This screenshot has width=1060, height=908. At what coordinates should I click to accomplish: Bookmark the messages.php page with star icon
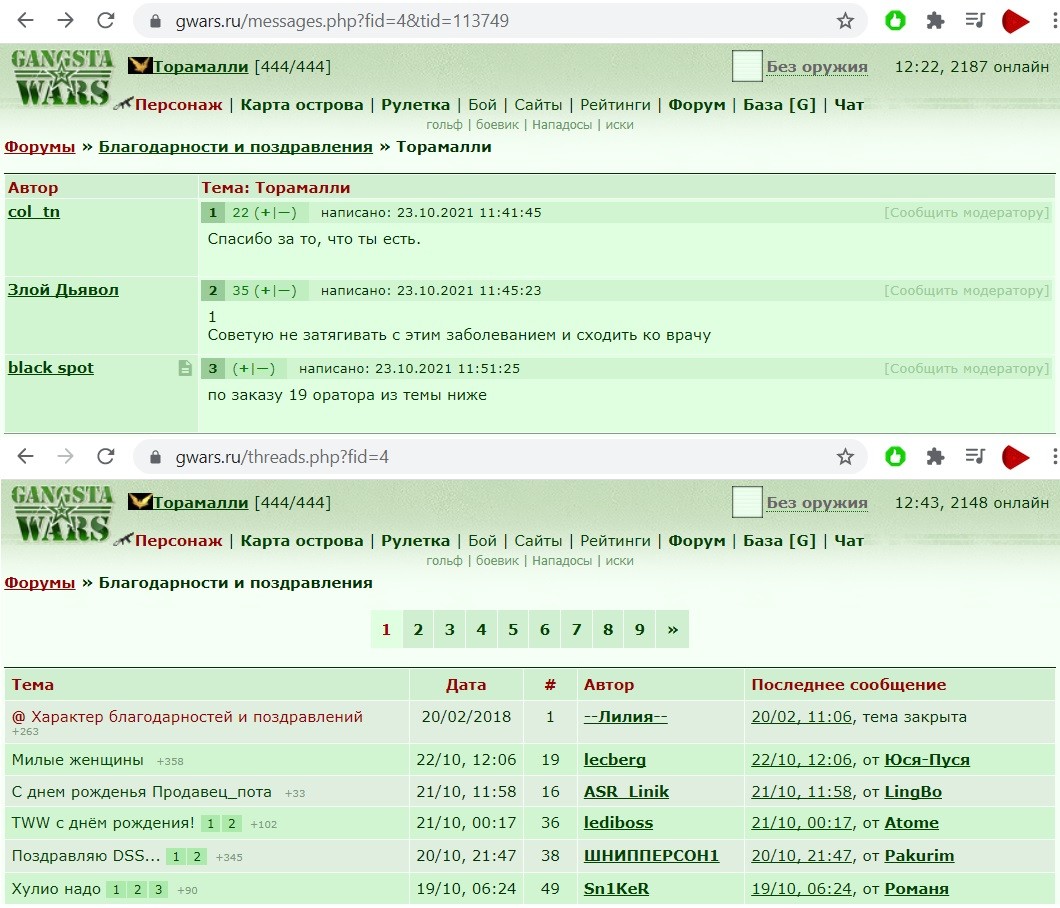[845, 21]
